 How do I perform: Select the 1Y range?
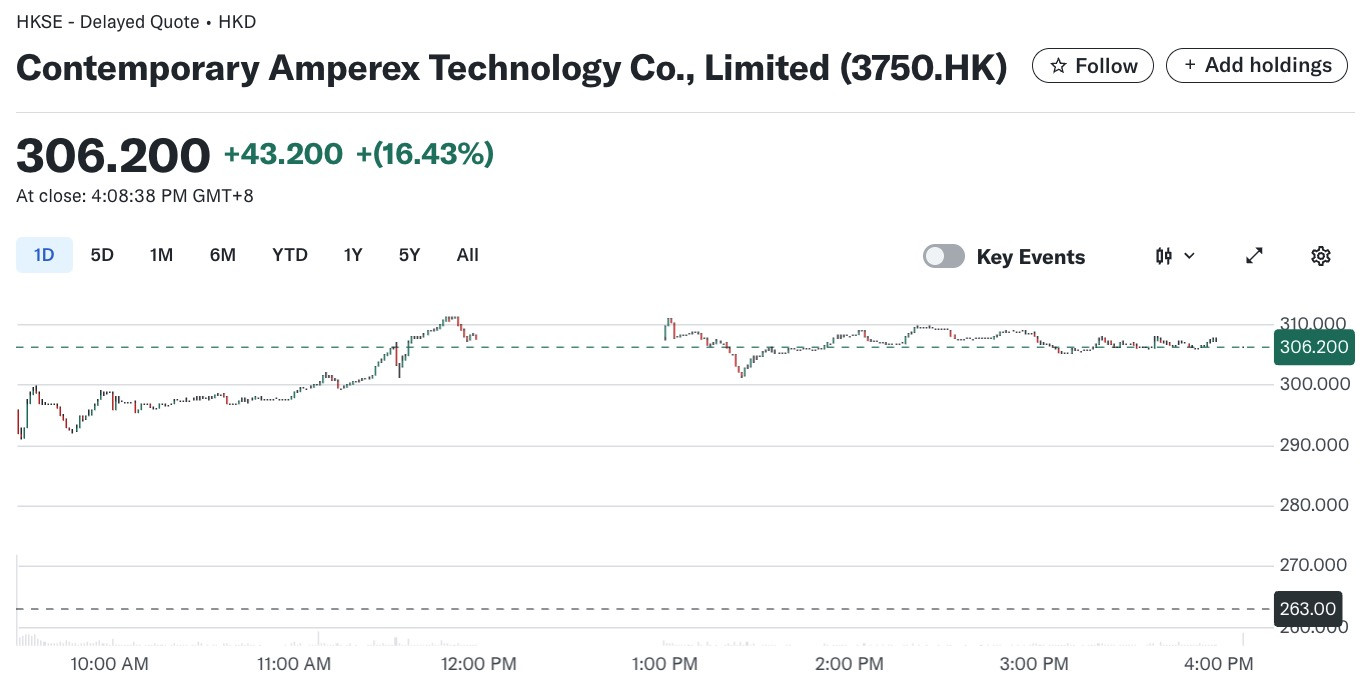[353, 255]
